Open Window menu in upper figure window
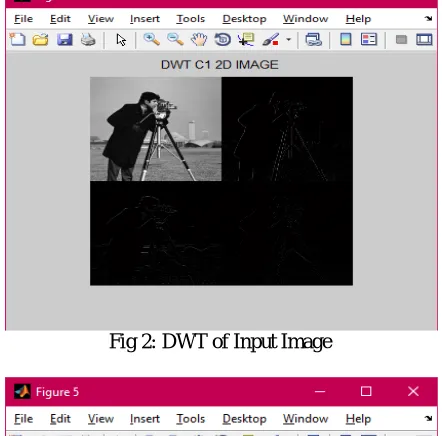The width and height of the screenshot is (442, 436). 305,19
